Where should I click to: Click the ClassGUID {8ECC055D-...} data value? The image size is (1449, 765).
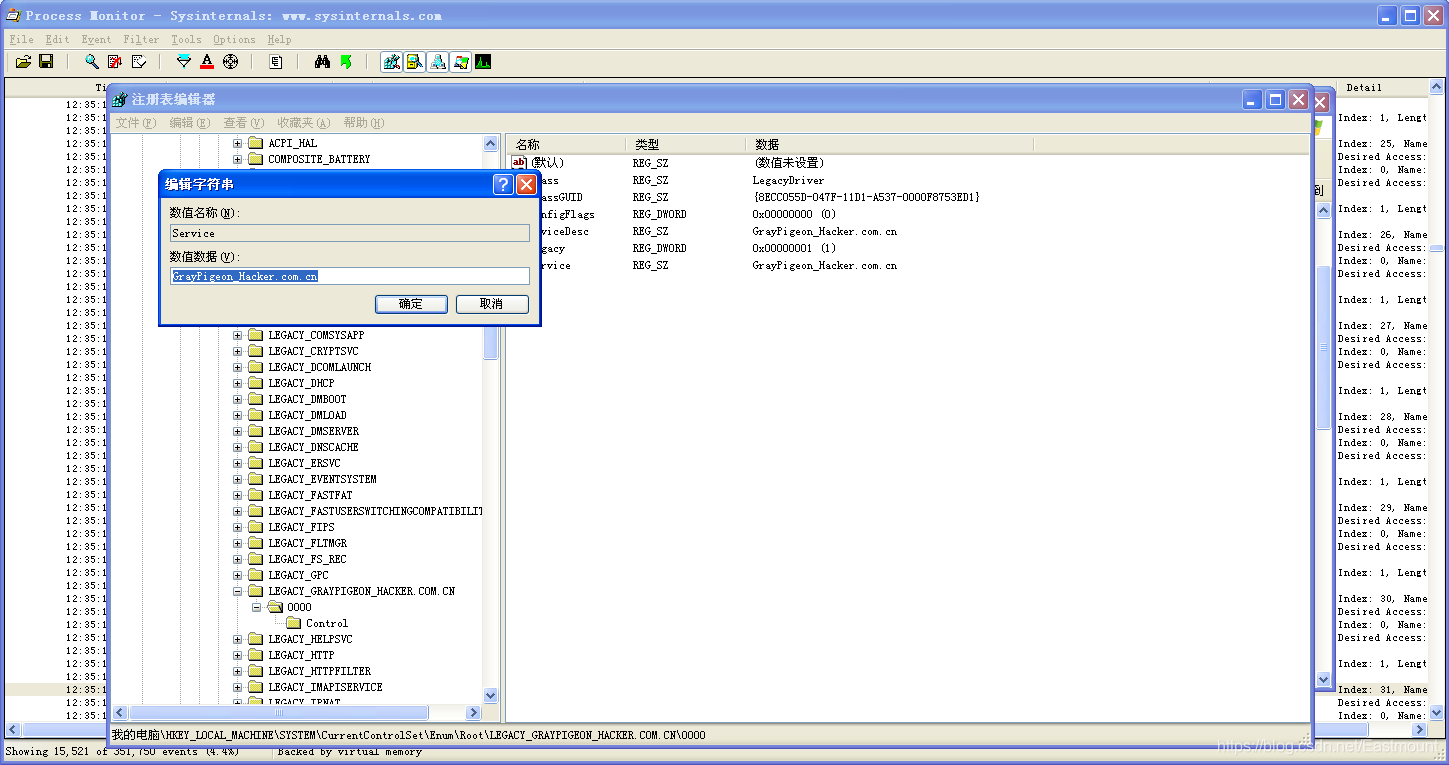click(866, 197)
